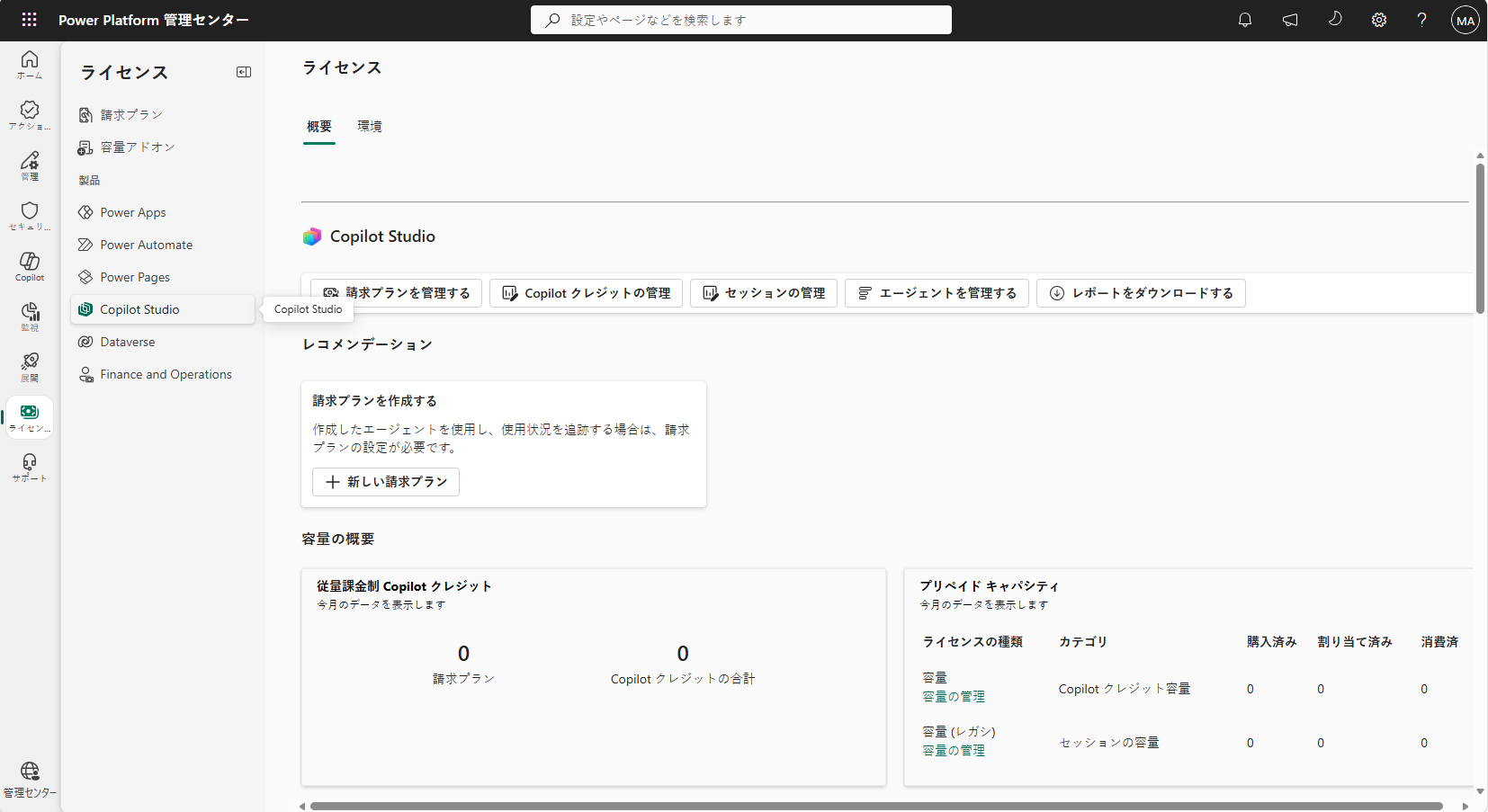Open サポート support icon in left rail
The height and width of the screenshot is (812, 1488).
pyautogui.click(x=30, y=468)
